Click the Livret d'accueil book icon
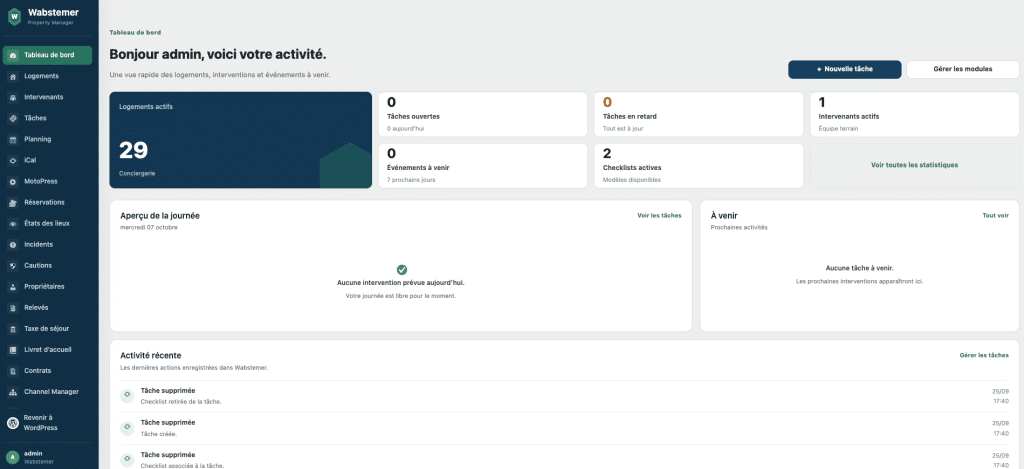Screen dimensions: 1024x469 12,350
